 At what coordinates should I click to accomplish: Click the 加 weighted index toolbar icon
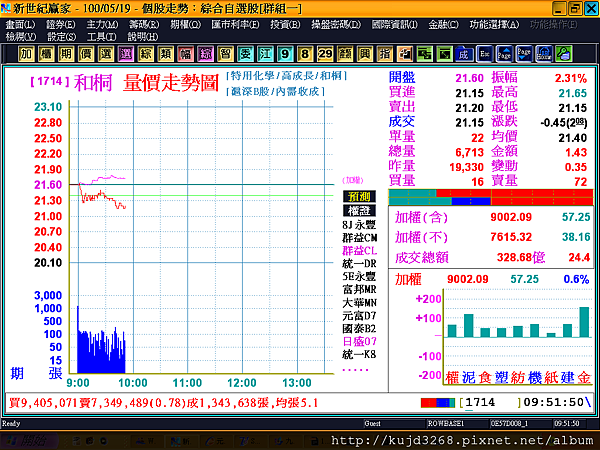pos(26,54)
